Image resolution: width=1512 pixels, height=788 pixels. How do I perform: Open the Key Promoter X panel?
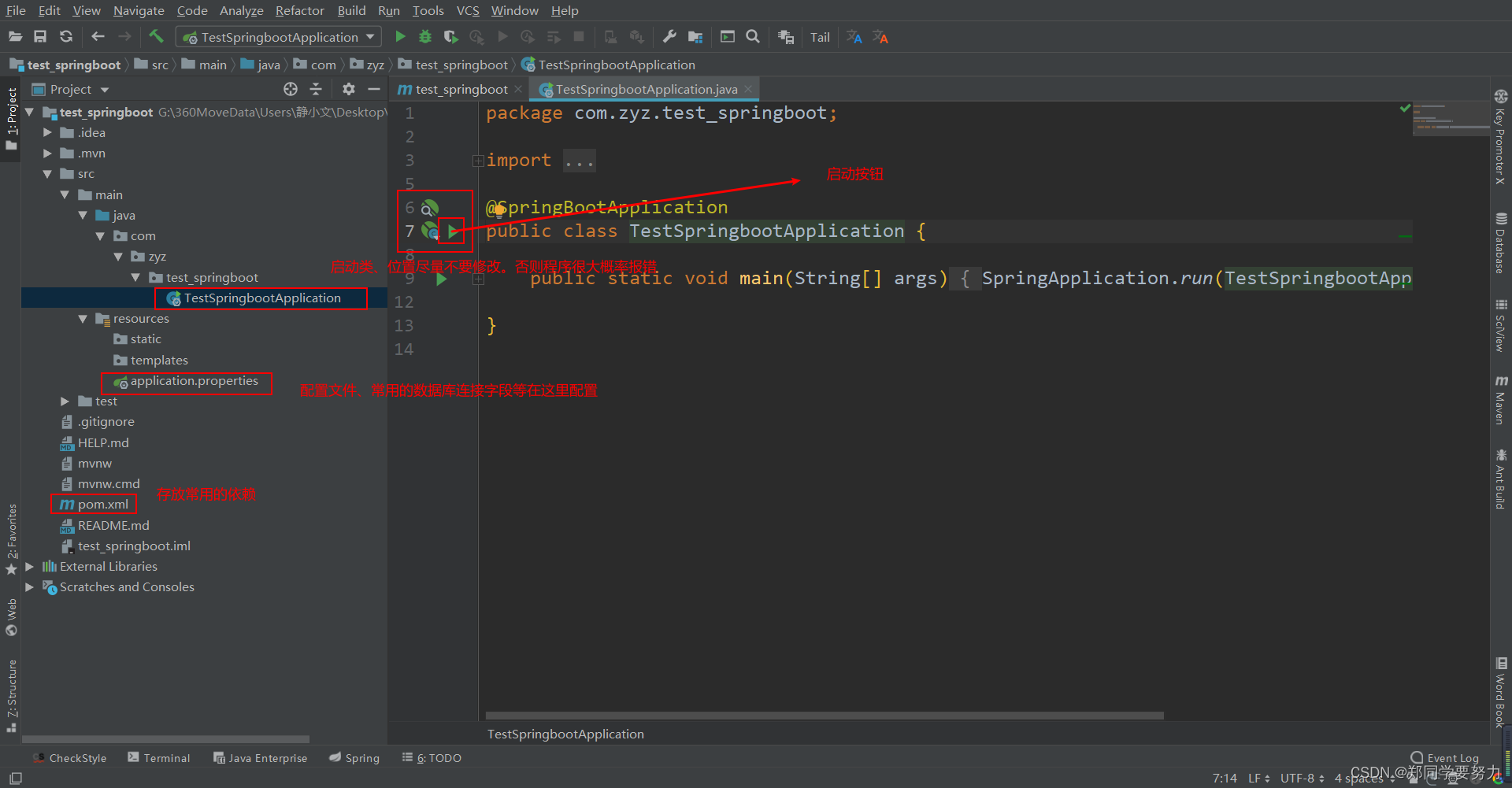point(1501,137)
